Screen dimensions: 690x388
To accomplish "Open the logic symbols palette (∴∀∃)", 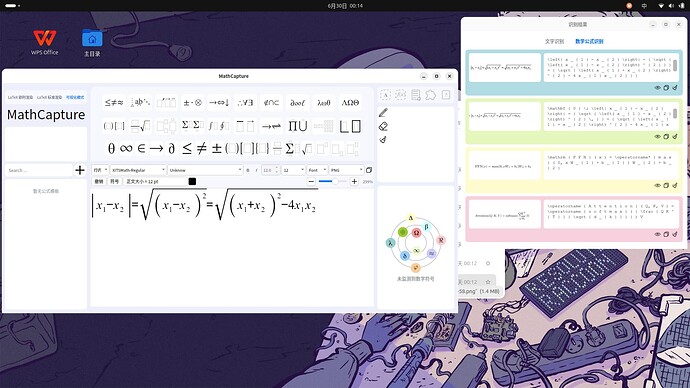I will [245, 102].
